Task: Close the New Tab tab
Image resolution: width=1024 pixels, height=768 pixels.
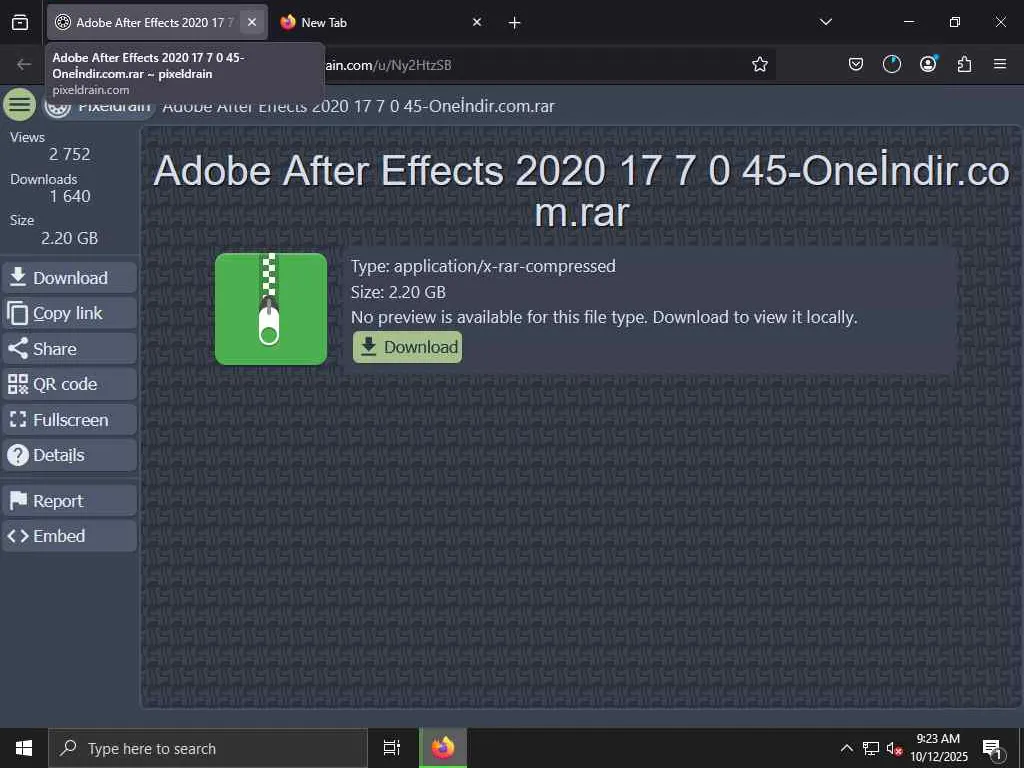Action: [x=477, y=22]
